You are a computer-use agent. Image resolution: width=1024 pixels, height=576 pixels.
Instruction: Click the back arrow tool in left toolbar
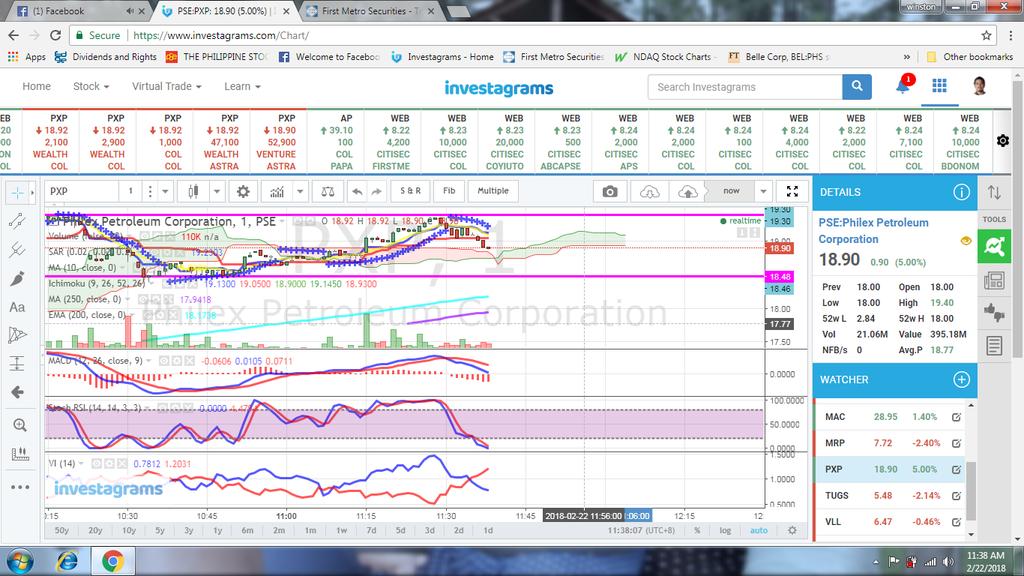(x=18, y=392)
